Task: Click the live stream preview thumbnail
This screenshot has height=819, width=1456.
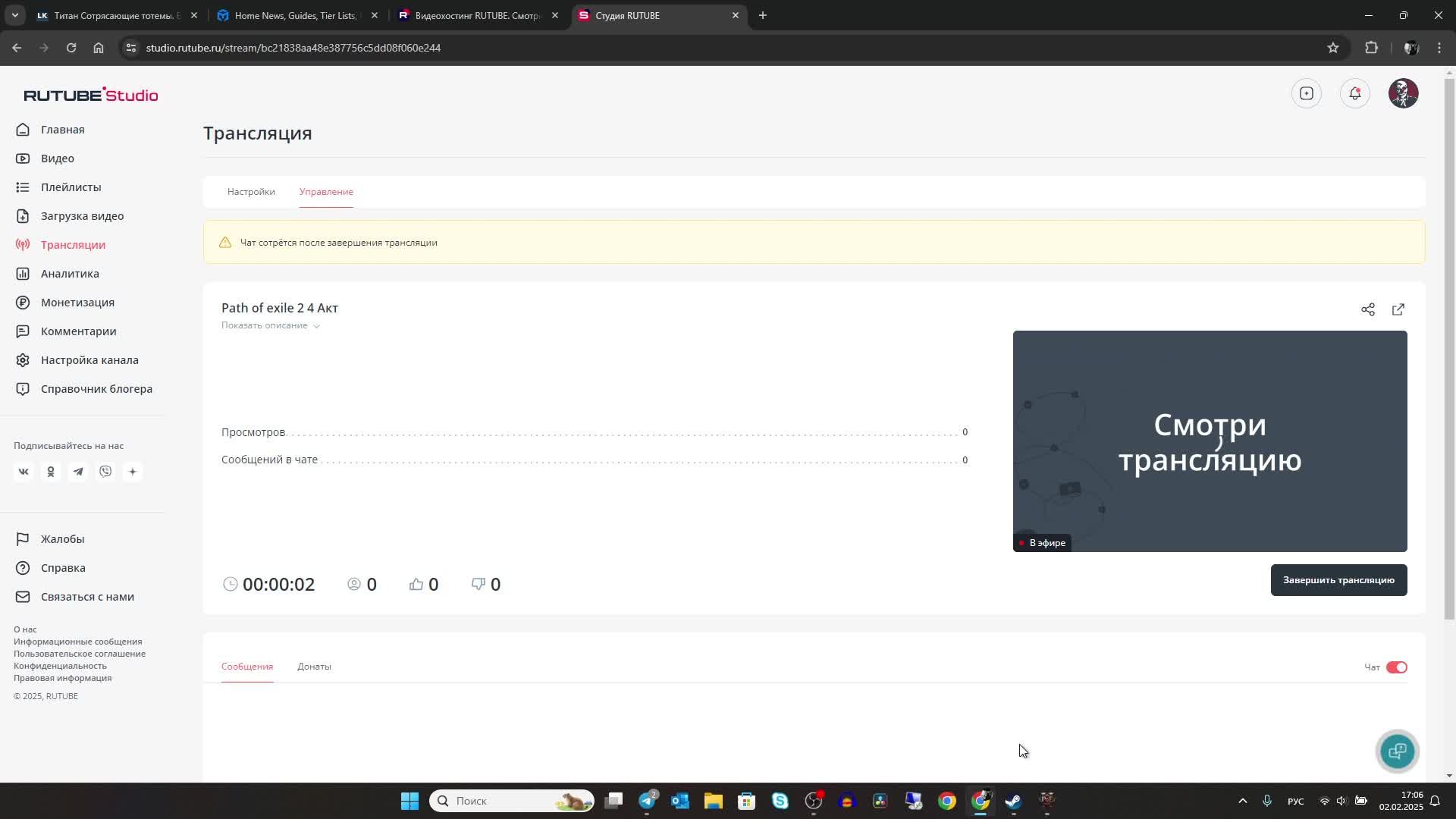Action: 1210,441
